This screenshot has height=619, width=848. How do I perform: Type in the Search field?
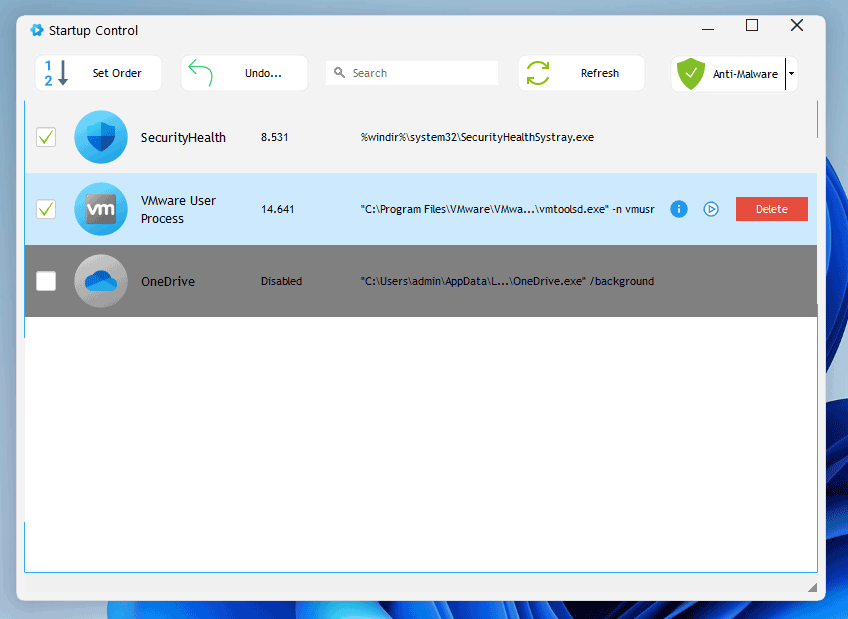coord(420,73)
